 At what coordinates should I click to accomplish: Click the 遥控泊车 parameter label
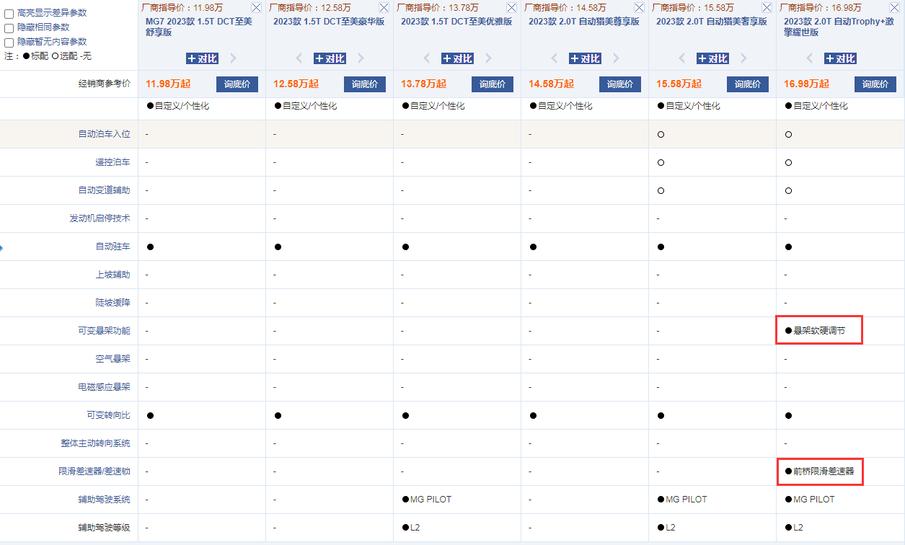[113, 162]
